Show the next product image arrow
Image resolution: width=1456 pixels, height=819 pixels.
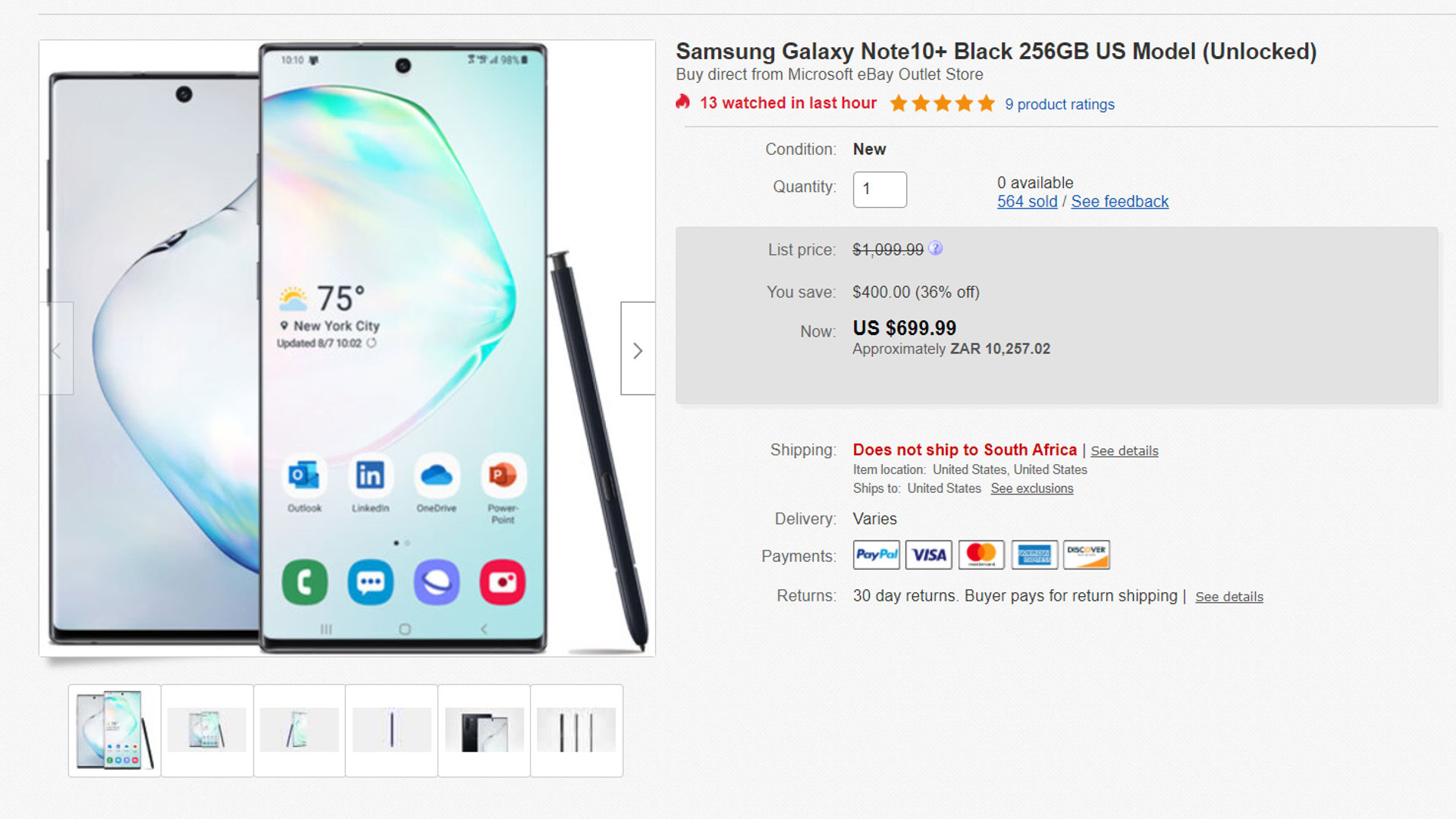638,349
